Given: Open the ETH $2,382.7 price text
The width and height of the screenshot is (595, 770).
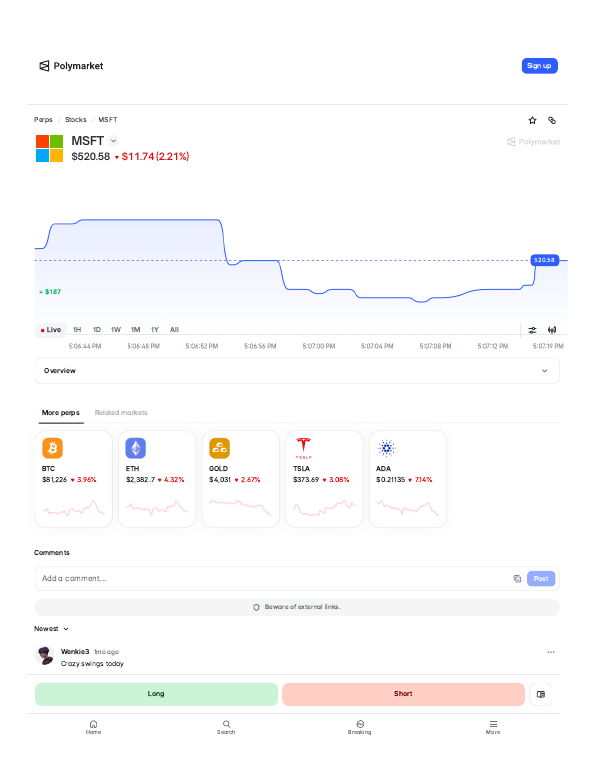Looking at the screenshot, I should (140, 480).
